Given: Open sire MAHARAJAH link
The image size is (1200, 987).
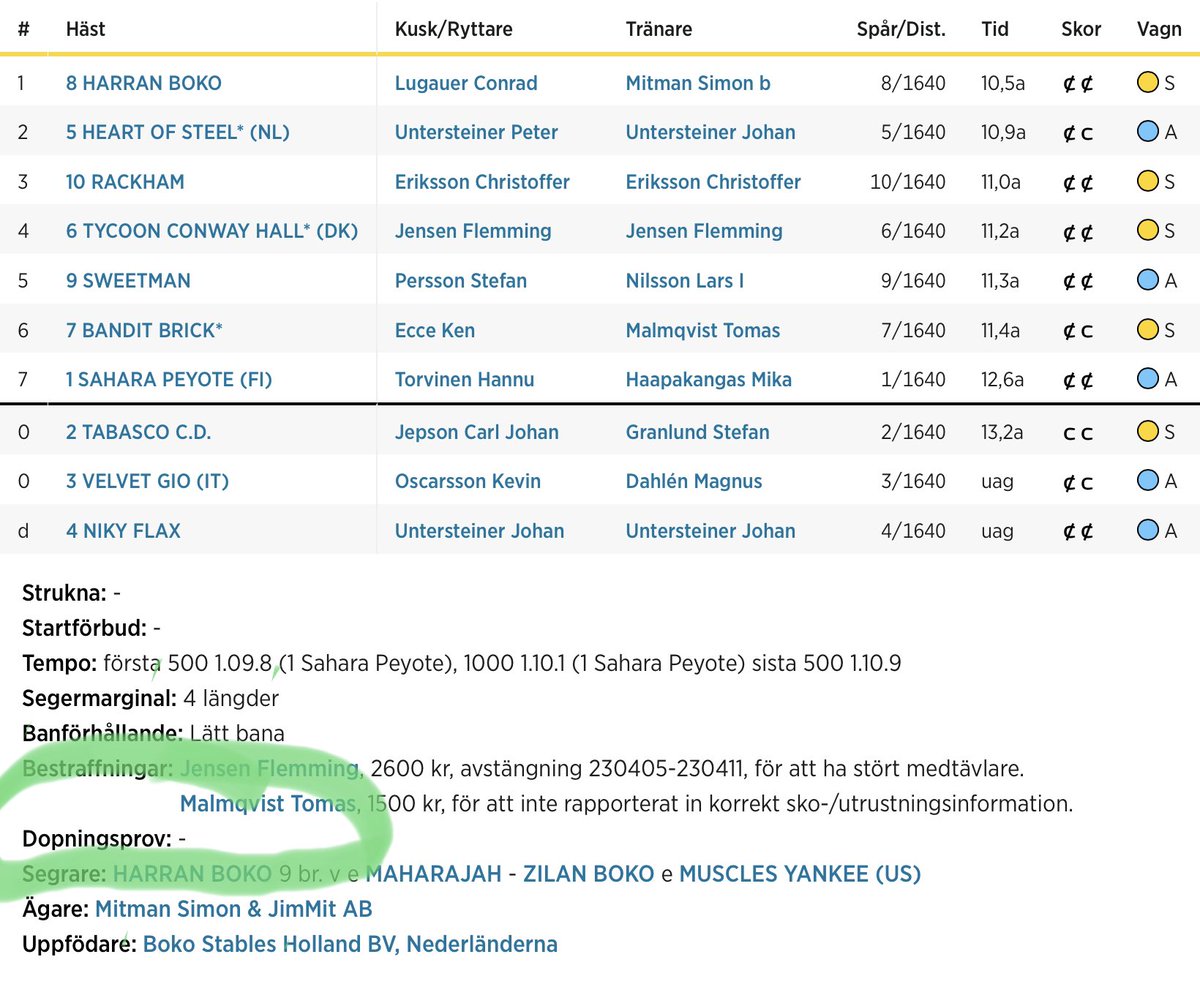Looking at the screenshot, I should (x=433, y=874).
